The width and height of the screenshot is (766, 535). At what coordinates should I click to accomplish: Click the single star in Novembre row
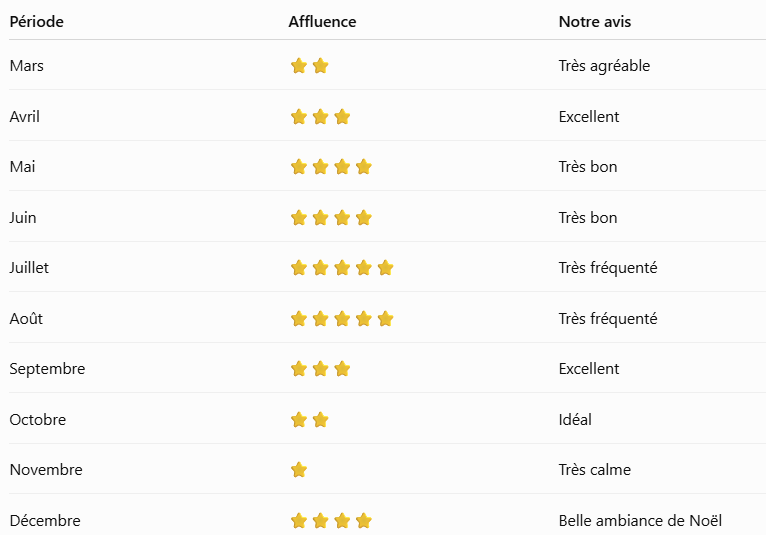pos(299,470)
